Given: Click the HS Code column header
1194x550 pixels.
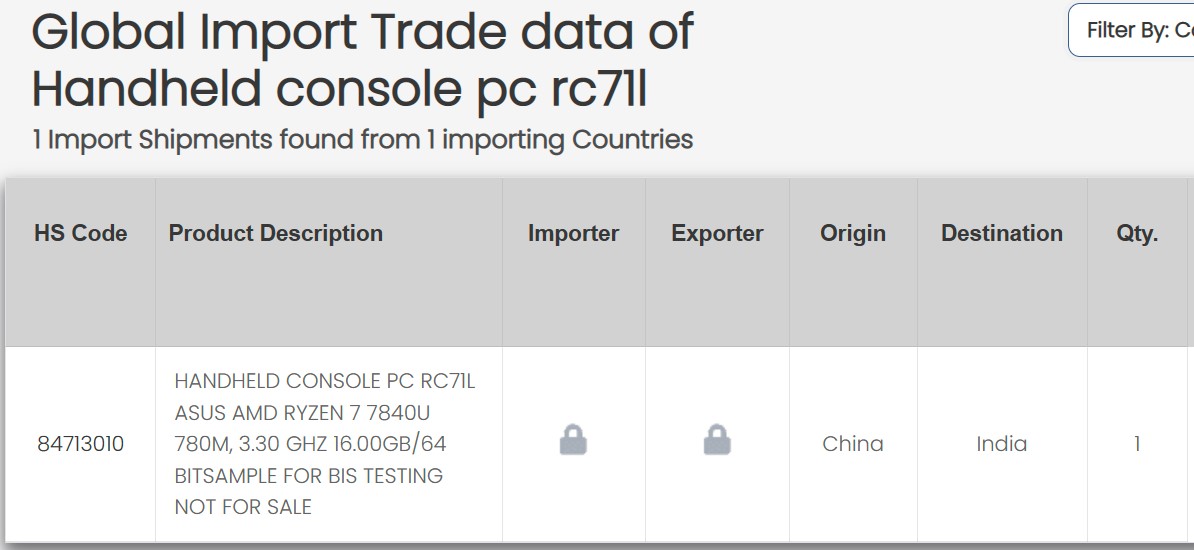Looking at the screenshot, I should click(81, 233).
